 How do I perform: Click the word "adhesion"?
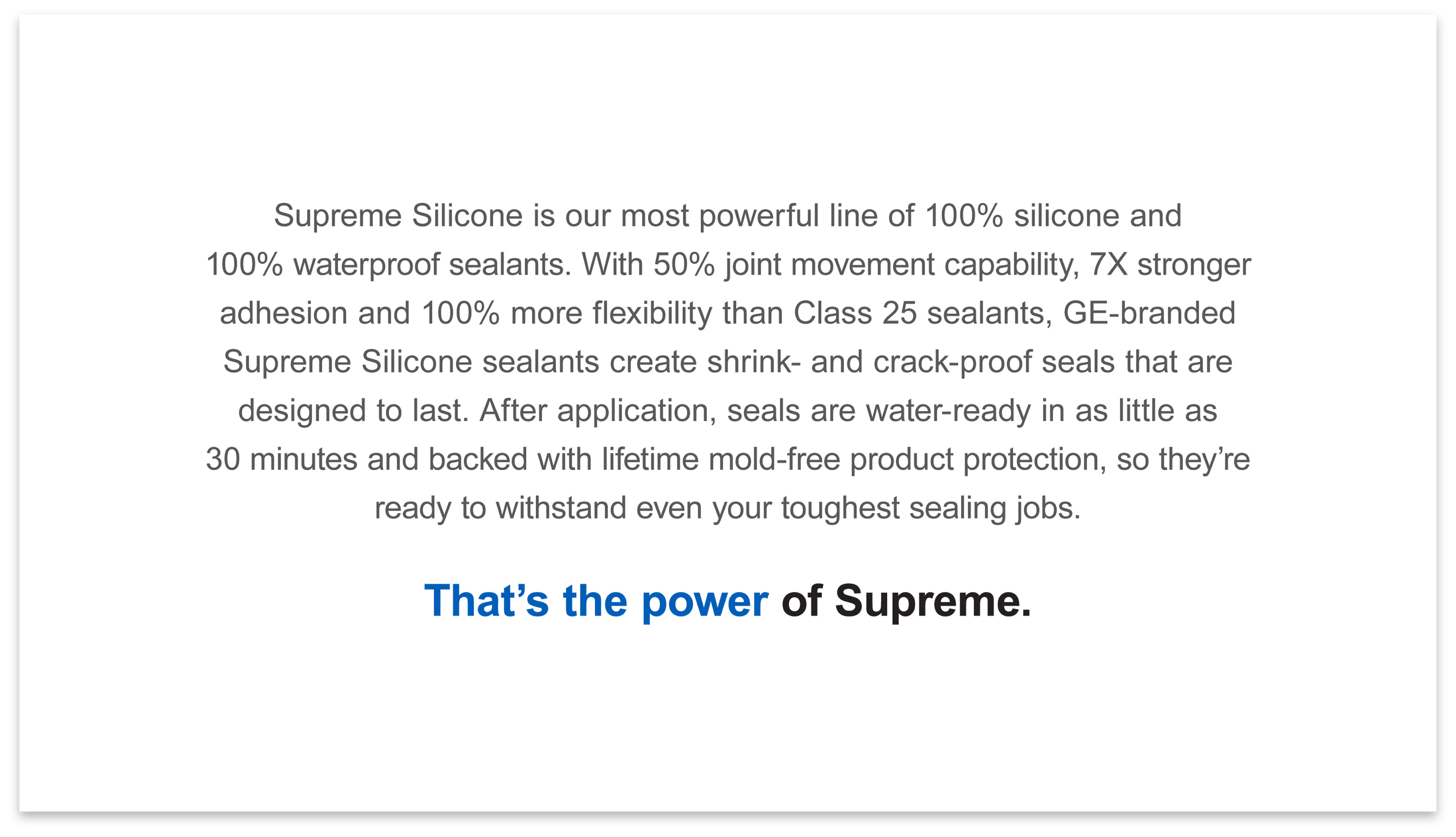coord(283,313)
